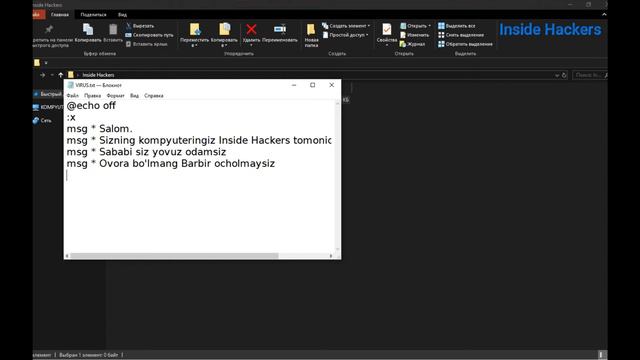Image resolution: width=640 pixels, height=360 pixels.
Task: Open the Quick Access Toolbar customize arrow
Action: (46, 63)
